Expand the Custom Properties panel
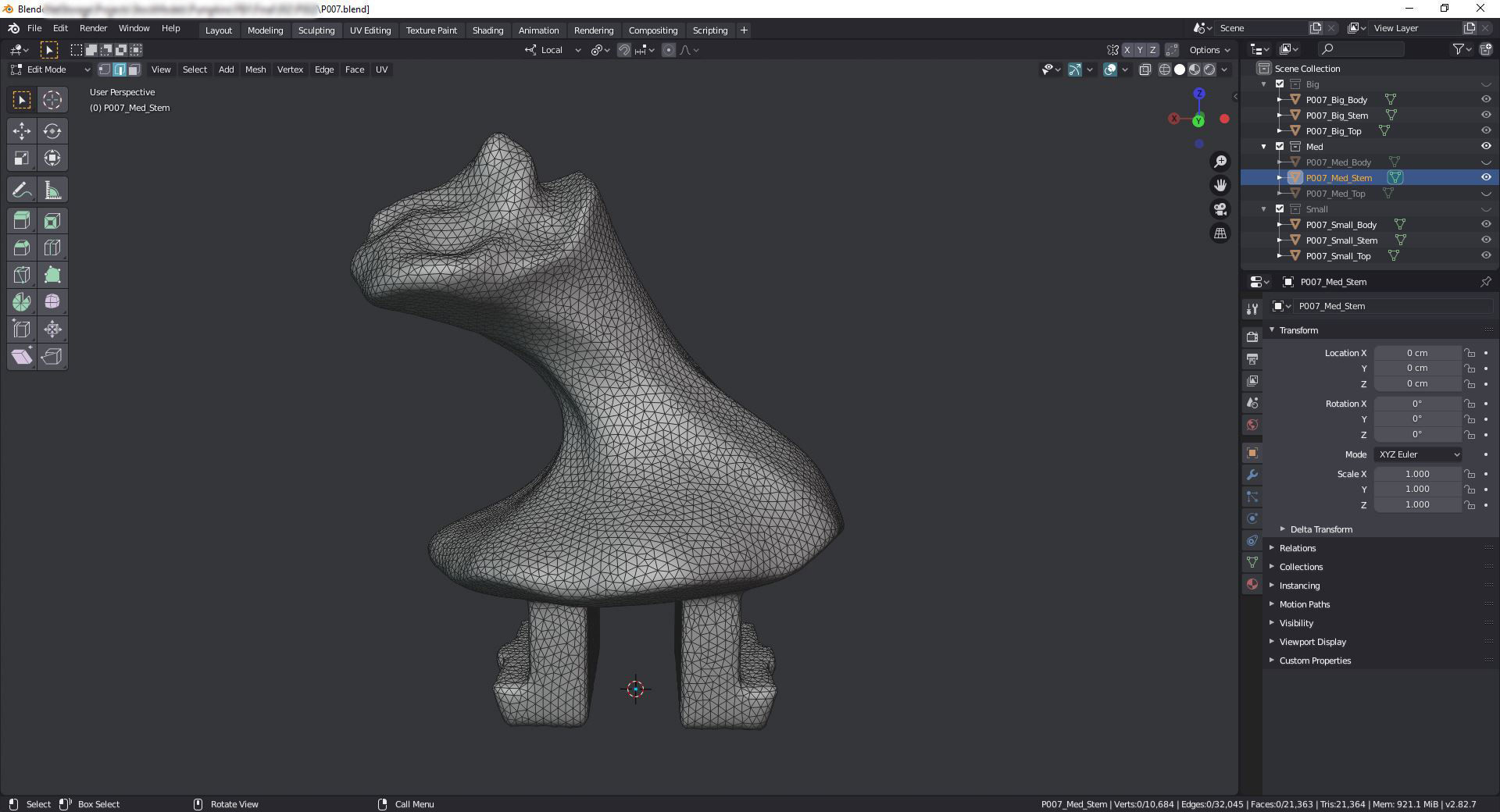Image resolution: width=1500 pixels, height=812 pixels. (x=1314, y=661)
